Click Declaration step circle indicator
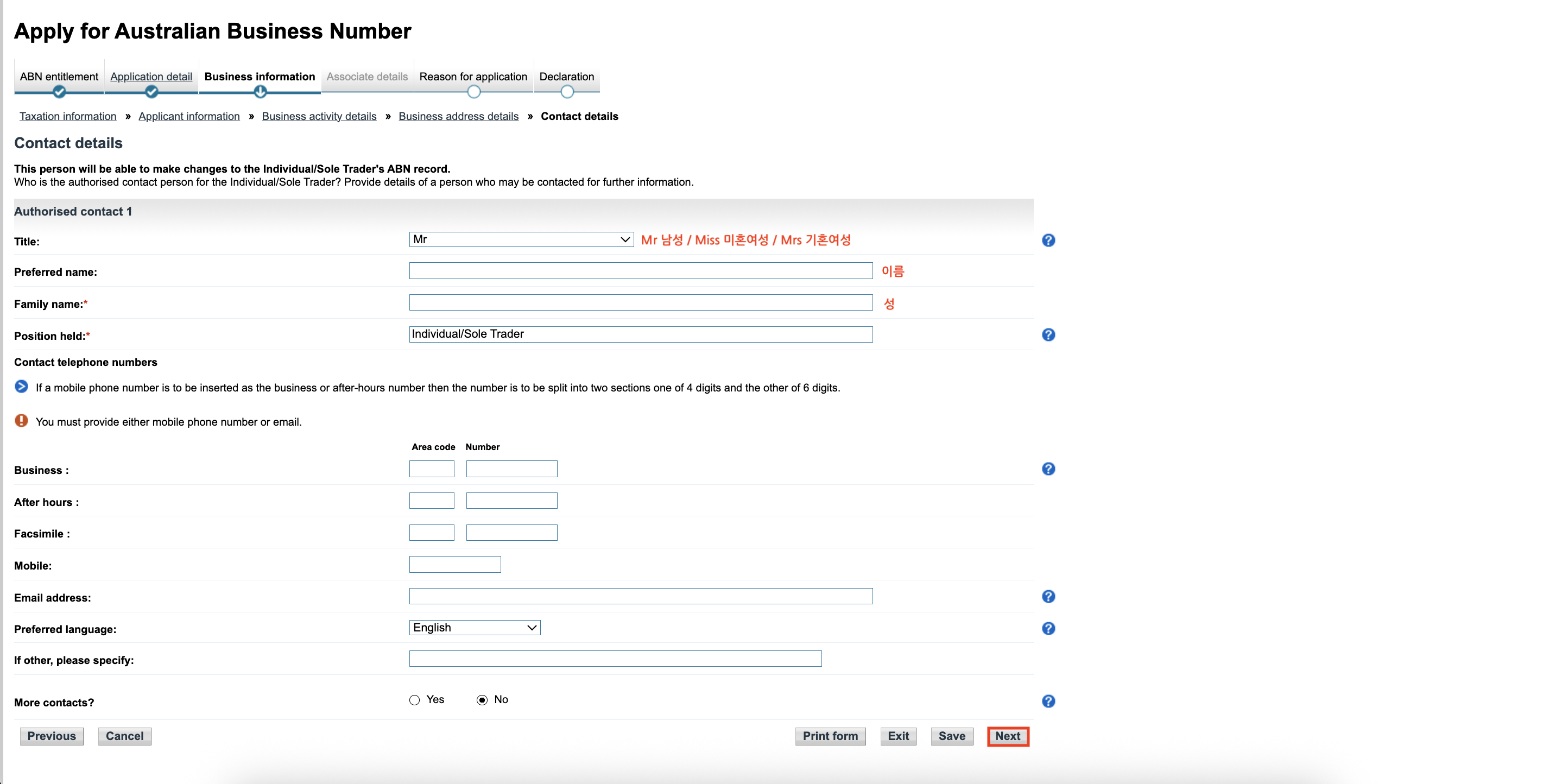This screenshot has height=784, width=1555. pos(566,92)
